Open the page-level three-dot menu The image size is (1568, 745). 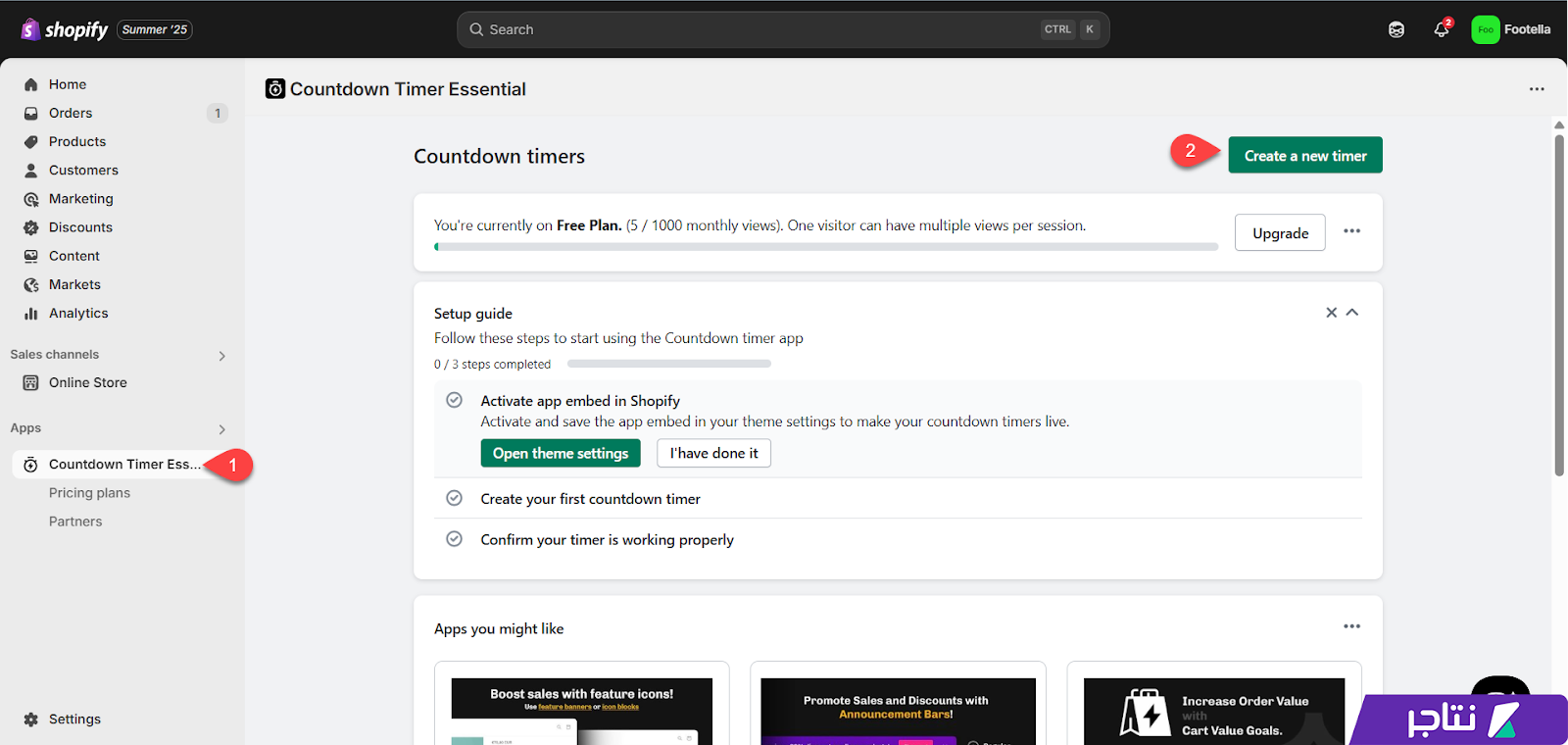click(1537, 89)
